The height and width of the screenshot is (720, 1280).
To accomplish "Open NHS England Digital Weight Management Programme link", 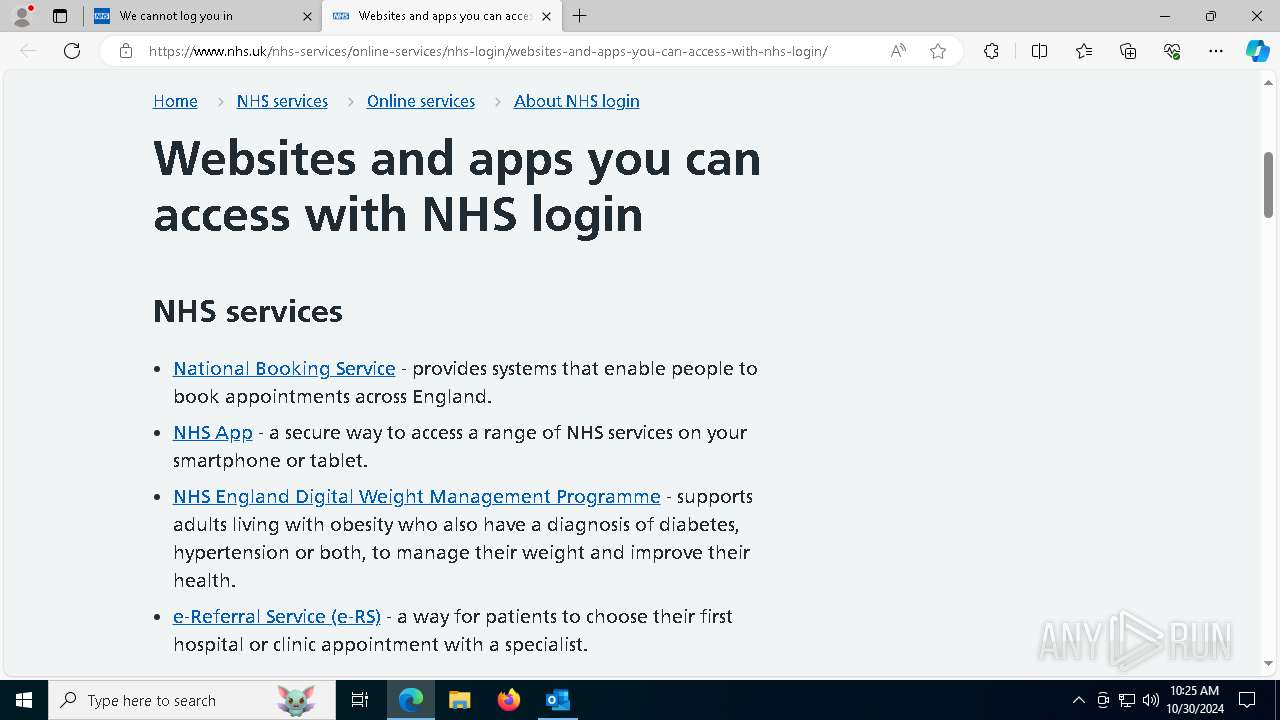I will click(417, 496).
